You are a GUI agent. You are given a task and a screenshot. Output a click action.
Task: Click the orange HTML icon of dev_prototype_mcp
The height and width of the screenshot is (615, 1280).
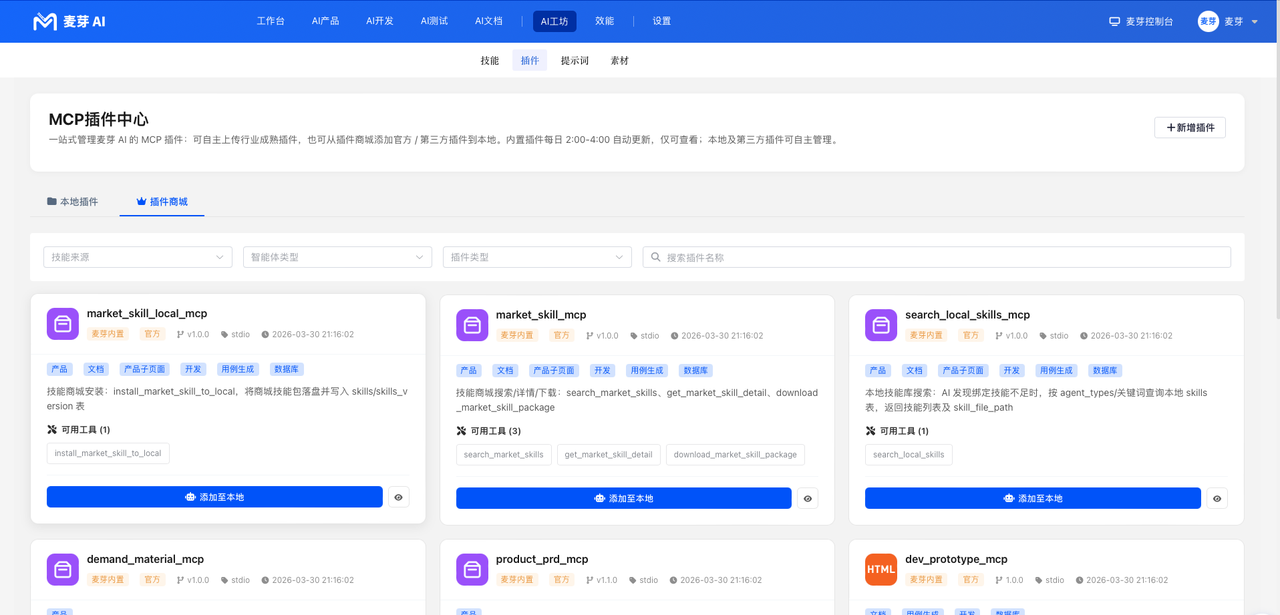pos(881,569)
